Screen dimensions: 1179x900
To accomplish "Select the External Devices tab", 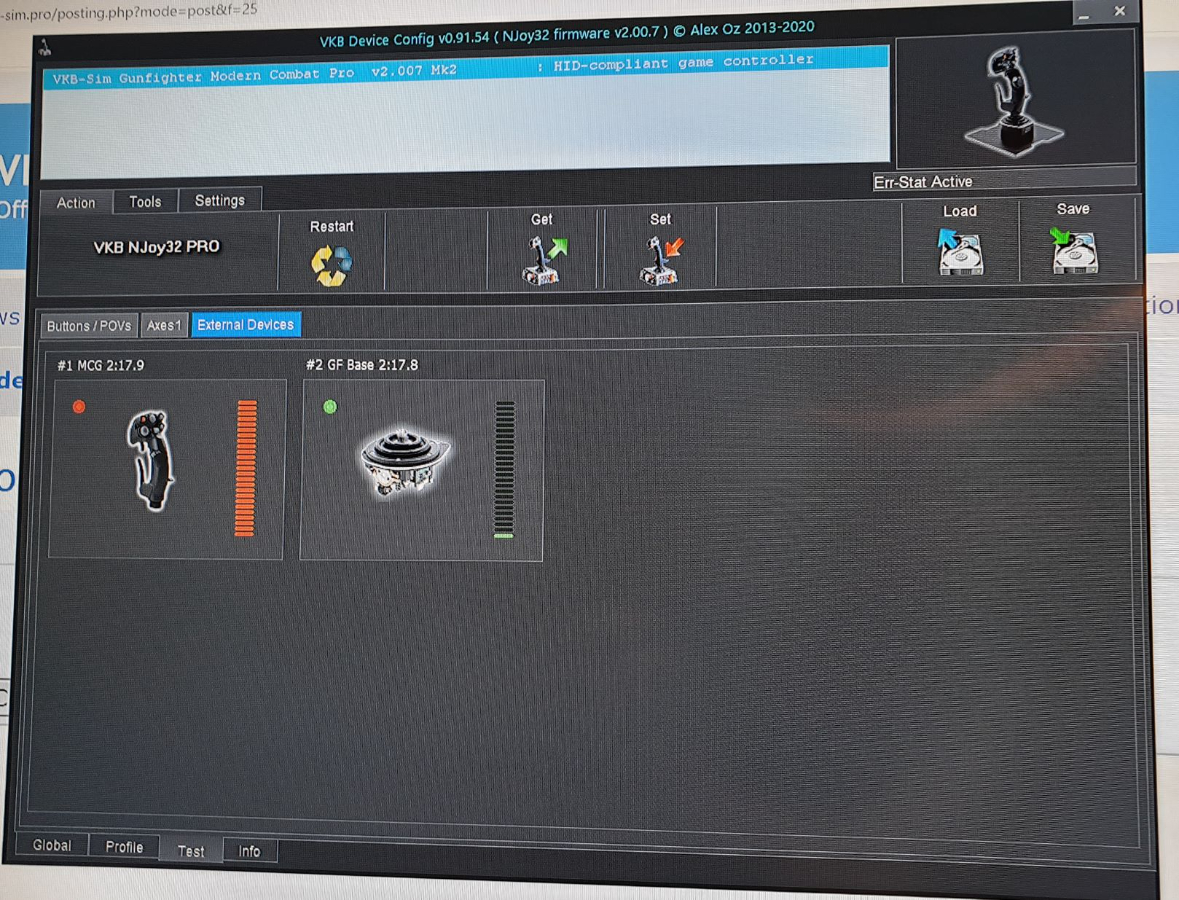I will click(246, 324).
